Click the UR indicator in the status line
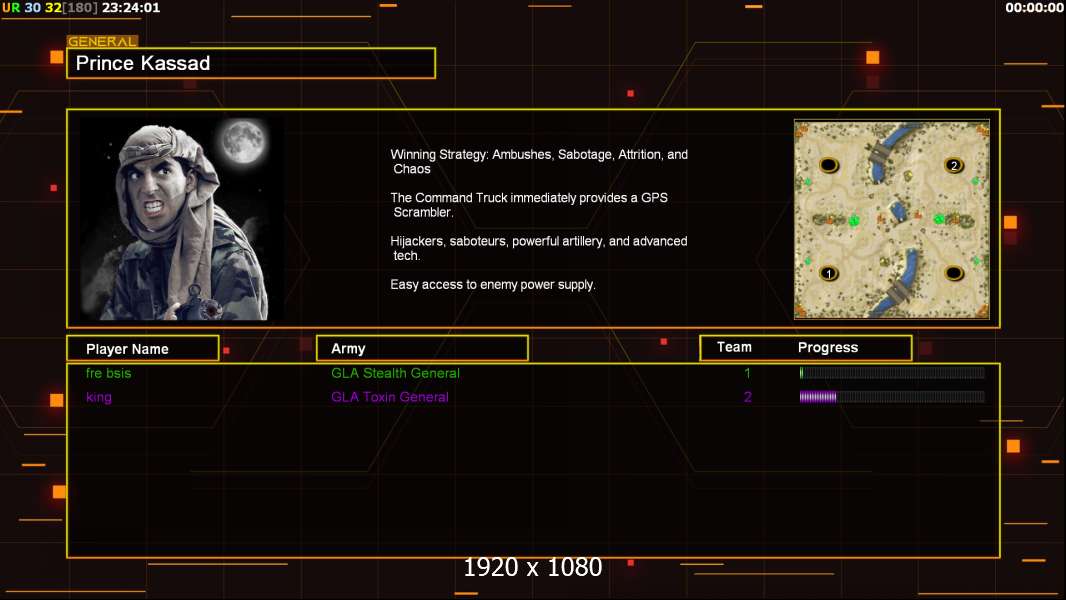 point(11,7)
